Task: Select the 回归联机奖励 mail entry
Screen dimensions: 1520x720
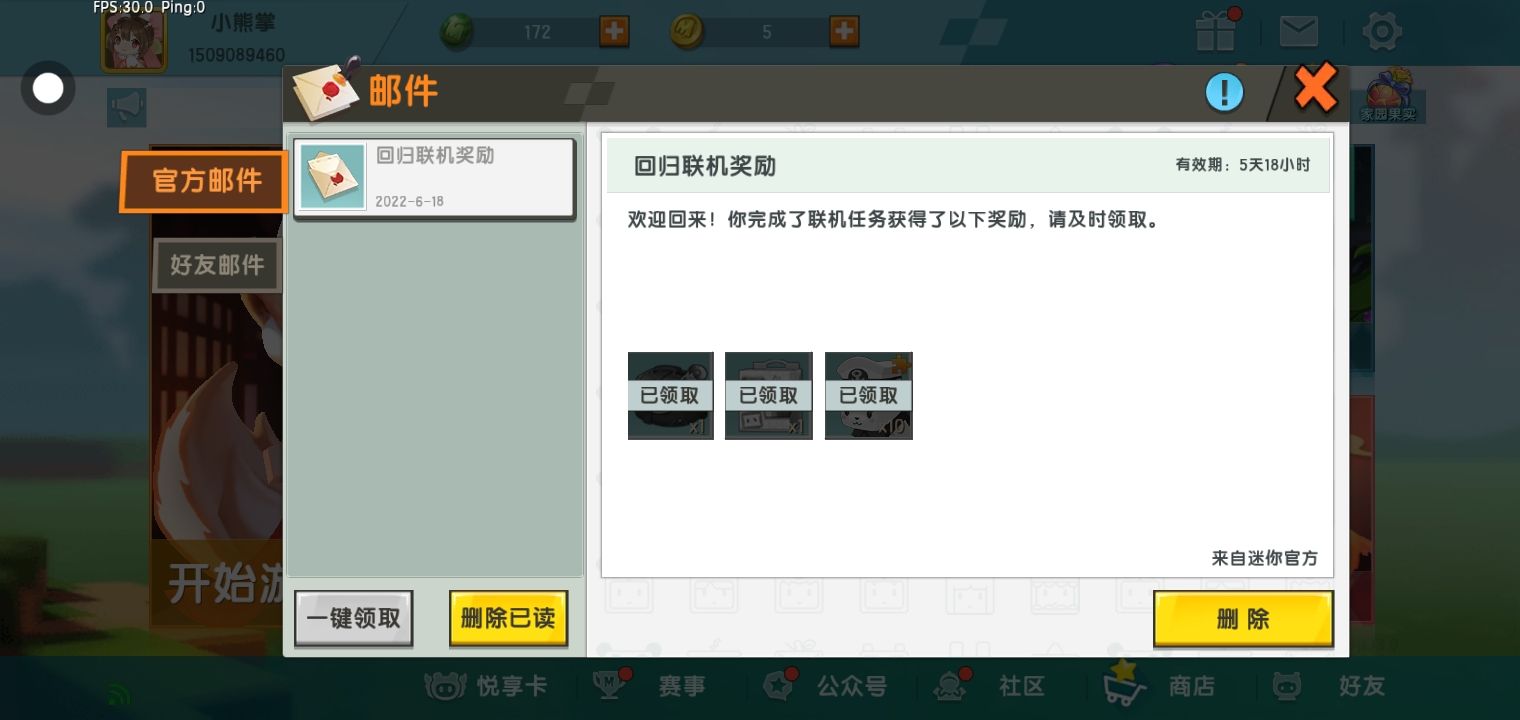Action: tap(433, 178)
